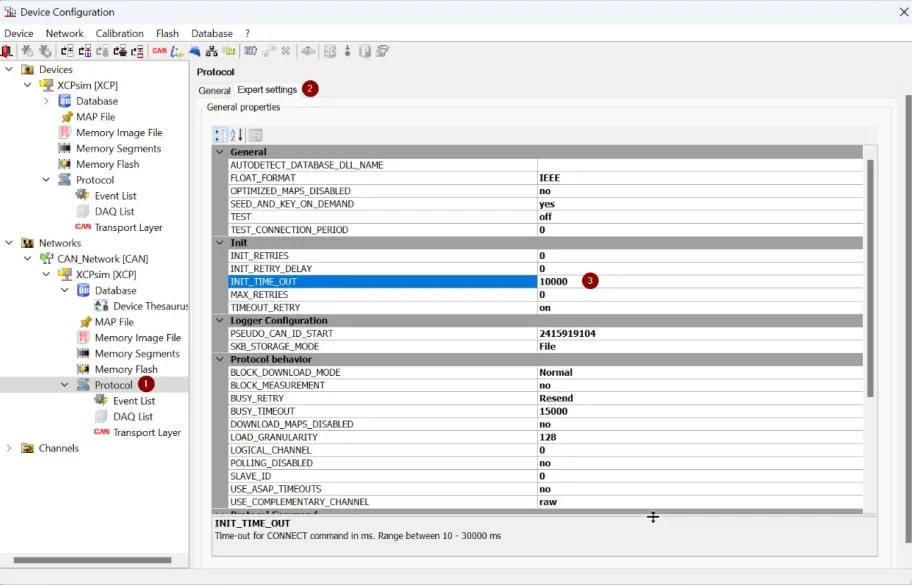Open the Device menu
The width and height of the screenshot is (912, 585).
click(x=19, y=33)
